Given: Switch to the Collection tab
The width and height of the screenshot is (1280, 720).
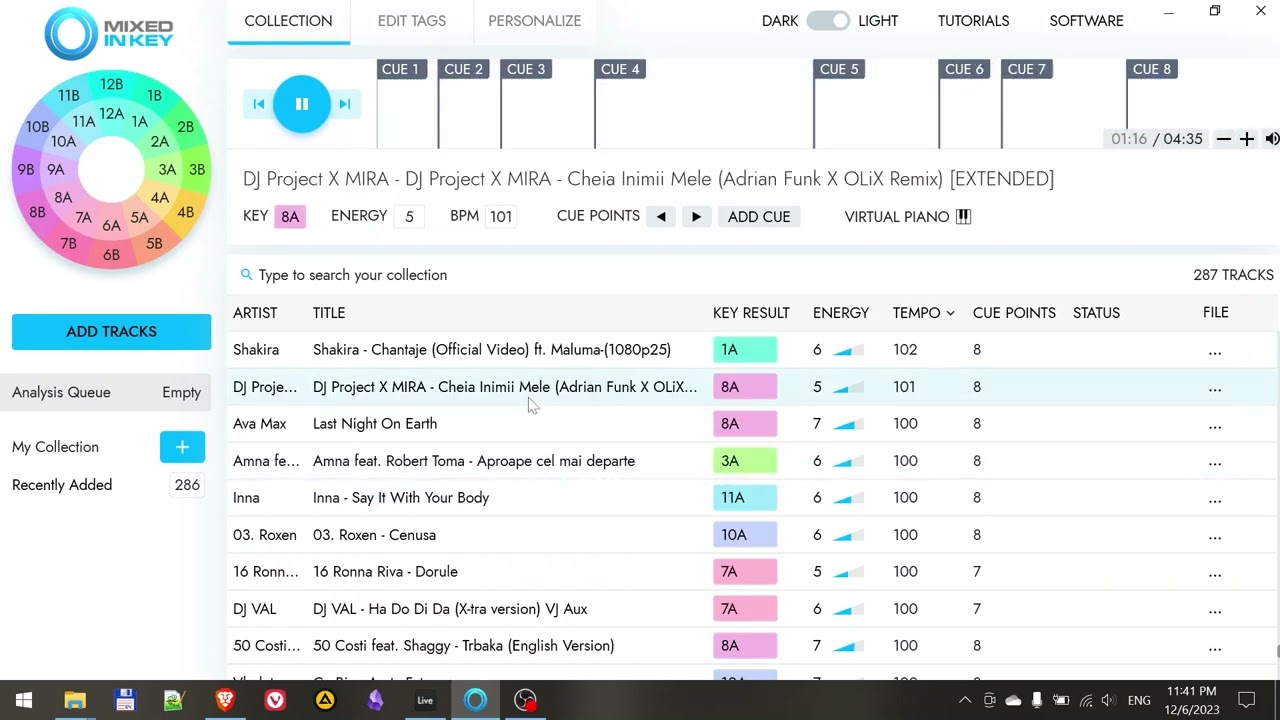Looking at the screenshot, I should click(288, 21).
